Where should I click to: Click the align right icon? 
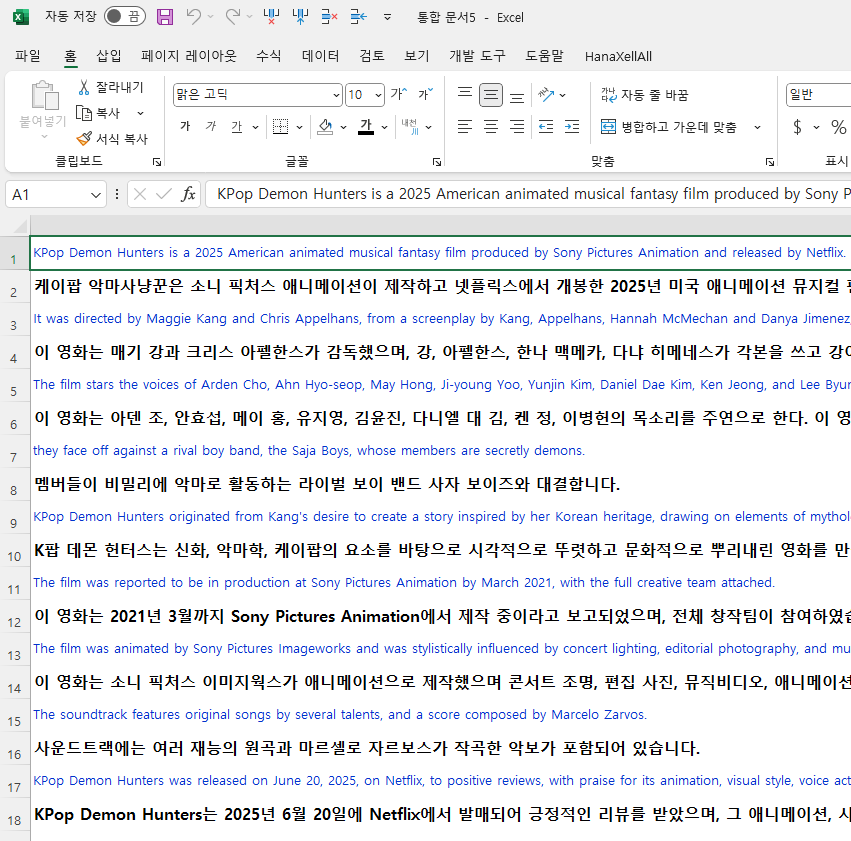click(x=517, y=127)
